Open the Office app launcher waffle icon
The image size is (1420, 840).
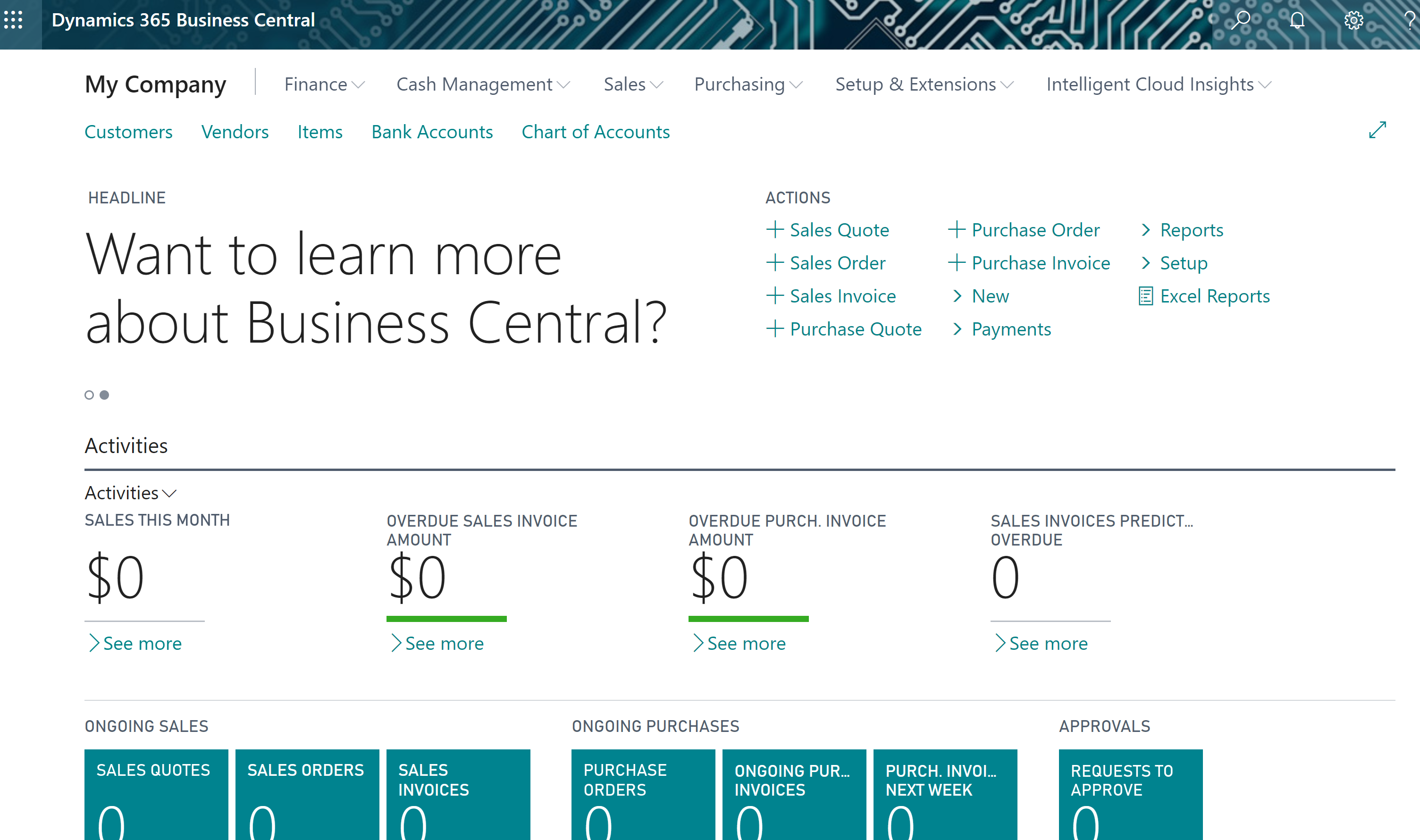tap(14, 20)
